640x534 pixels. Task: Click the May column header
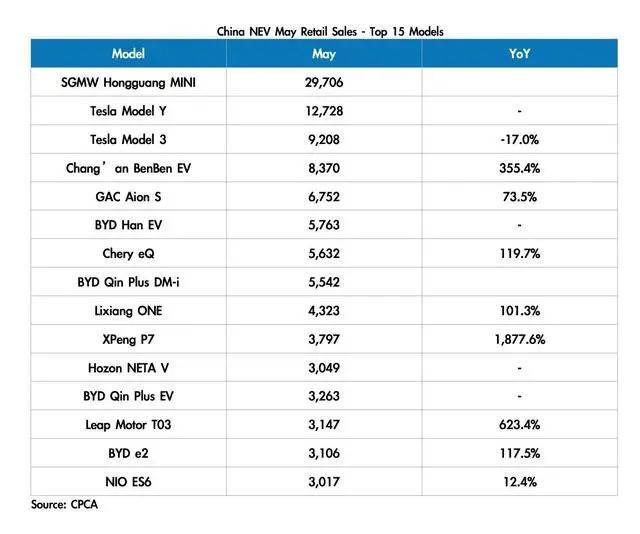coord(324,53)
